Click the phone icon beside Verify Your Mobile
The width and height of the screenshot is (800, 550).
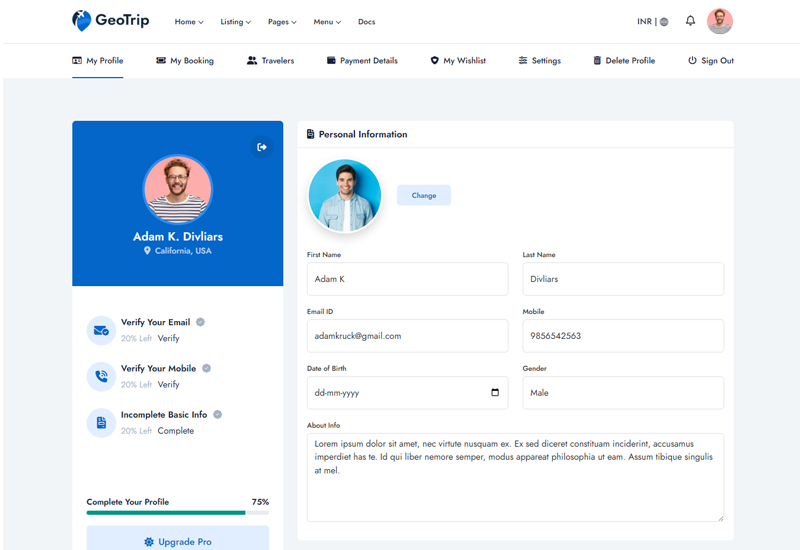pos(101,377)
